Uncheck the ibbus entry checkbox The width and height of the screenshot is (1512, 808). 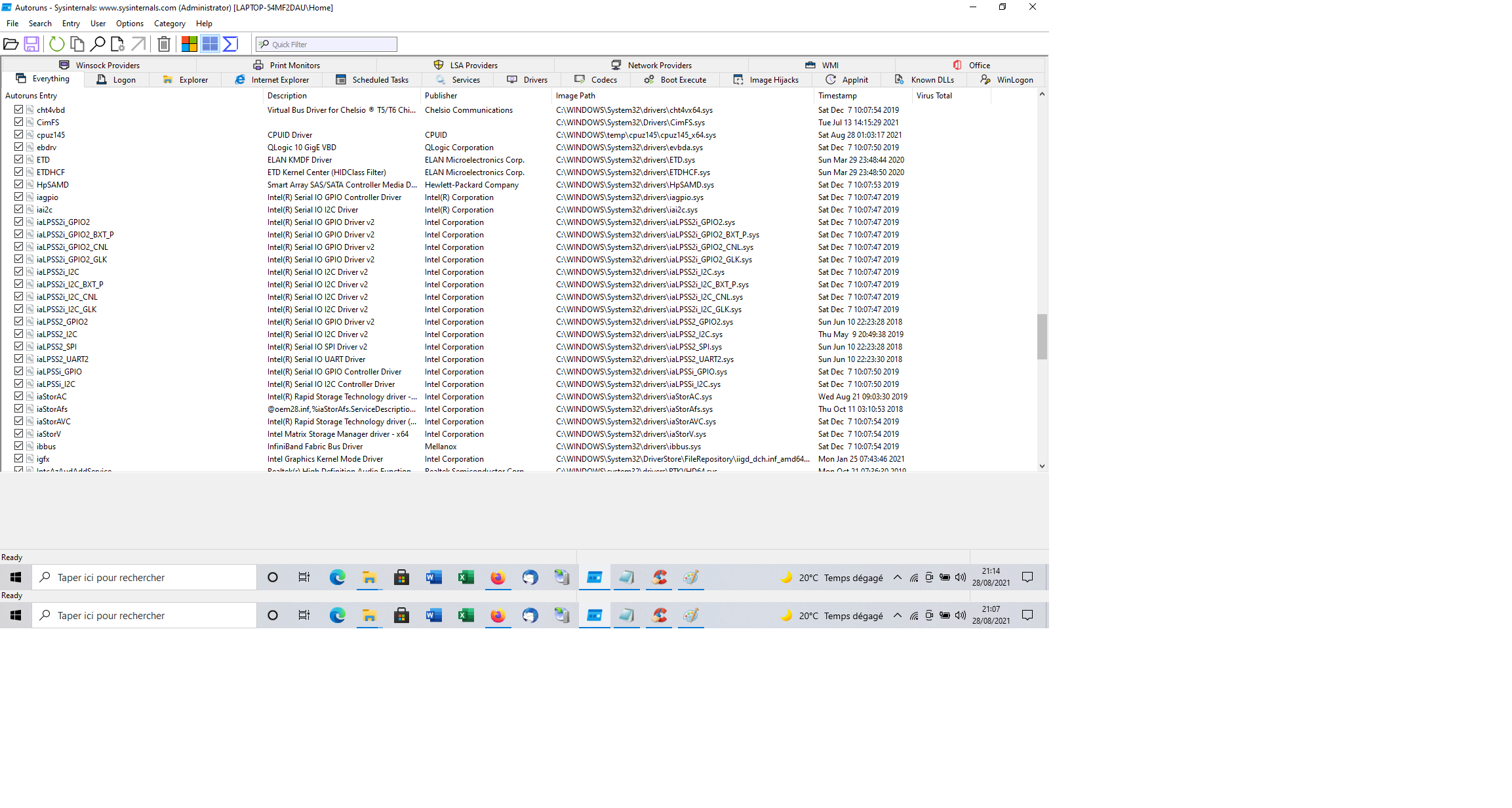coord(19,446)
